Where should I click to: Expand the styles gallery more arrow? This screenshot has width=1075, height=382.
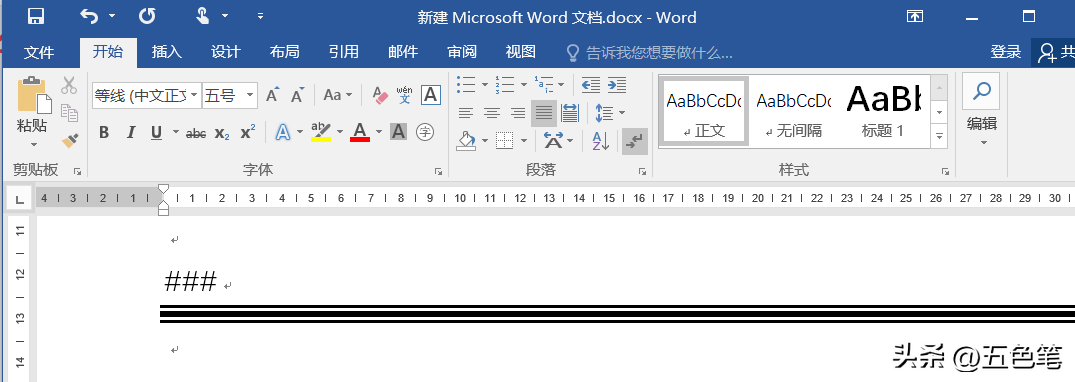[939, 135]
